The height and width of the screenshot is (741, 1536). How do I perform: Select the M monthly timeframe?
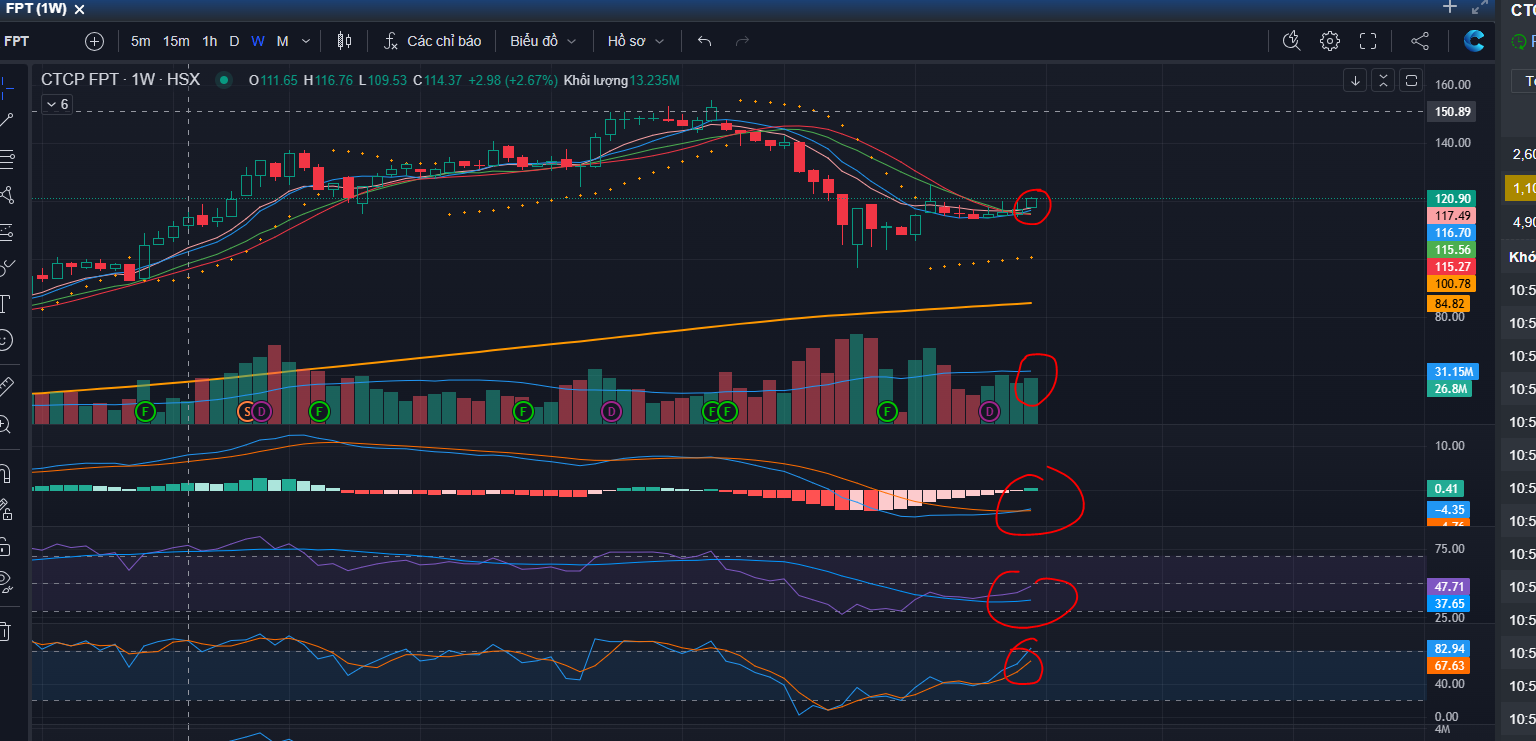point(283,41)
